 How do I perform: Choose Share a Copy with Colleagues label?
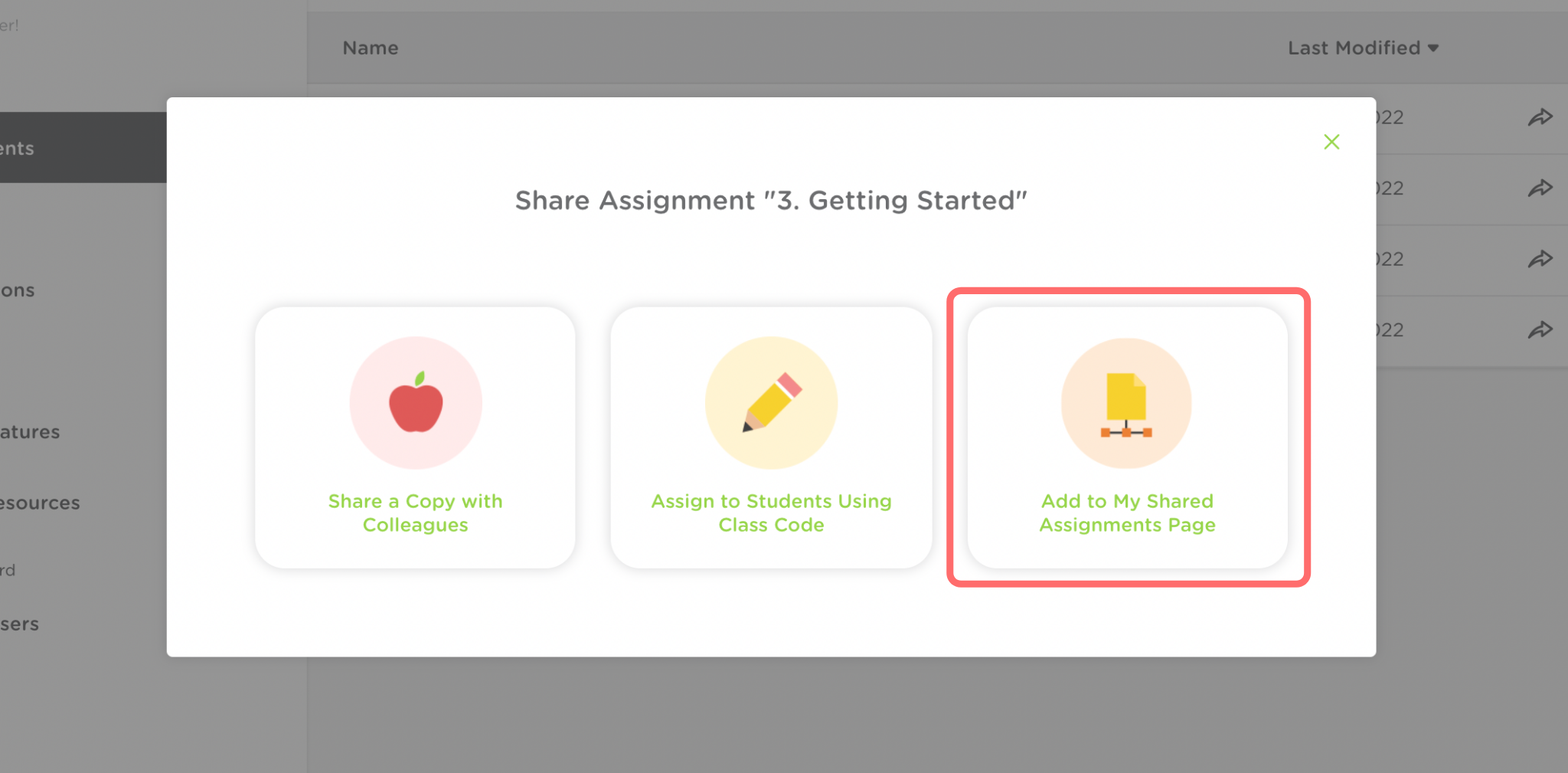pyautogui.click(x=415, y=513)
